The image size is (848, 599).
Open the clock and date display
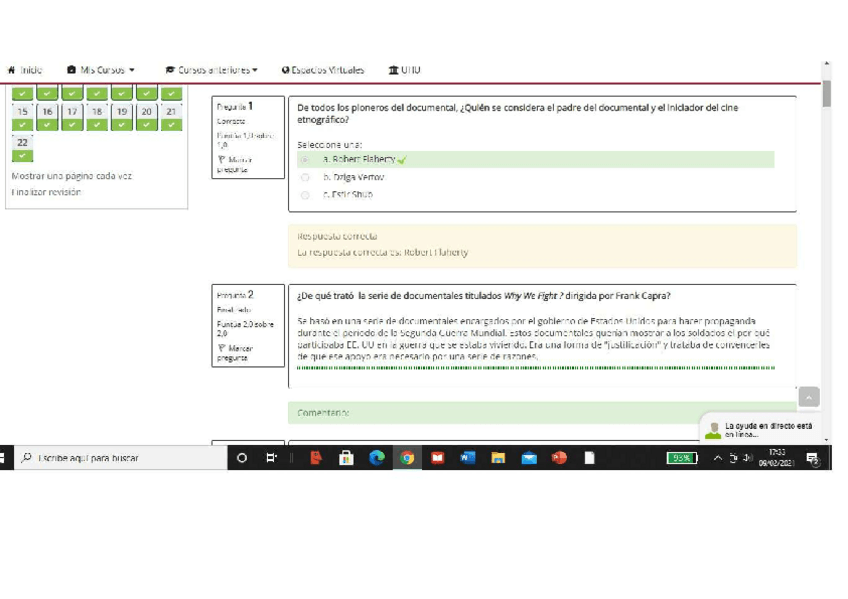(776, 458)
